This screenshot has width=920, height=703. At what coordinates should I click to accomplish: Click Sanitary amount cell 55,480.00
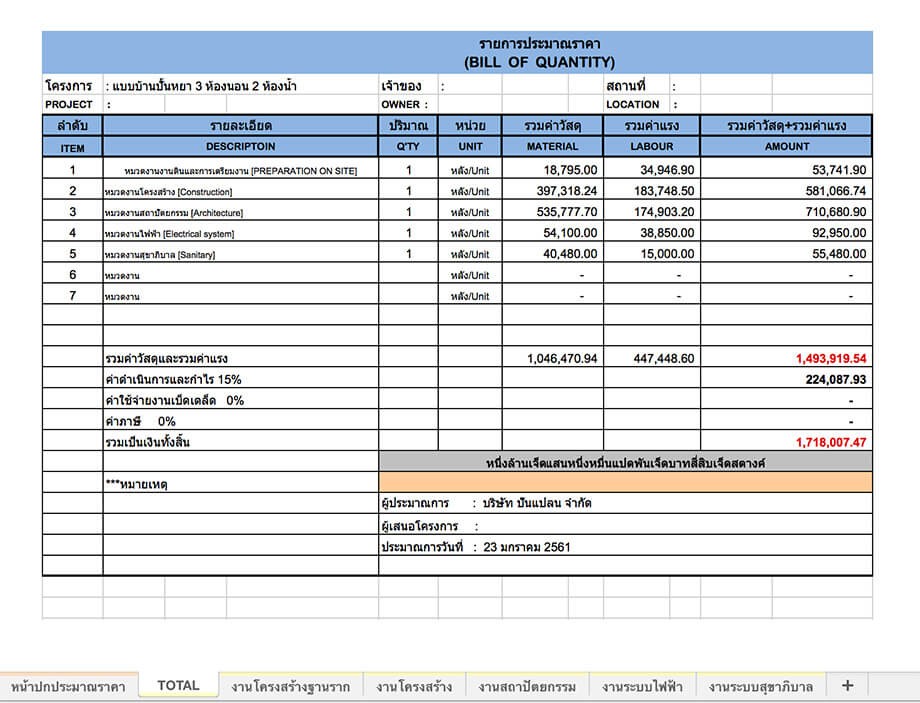coord(786,254)
